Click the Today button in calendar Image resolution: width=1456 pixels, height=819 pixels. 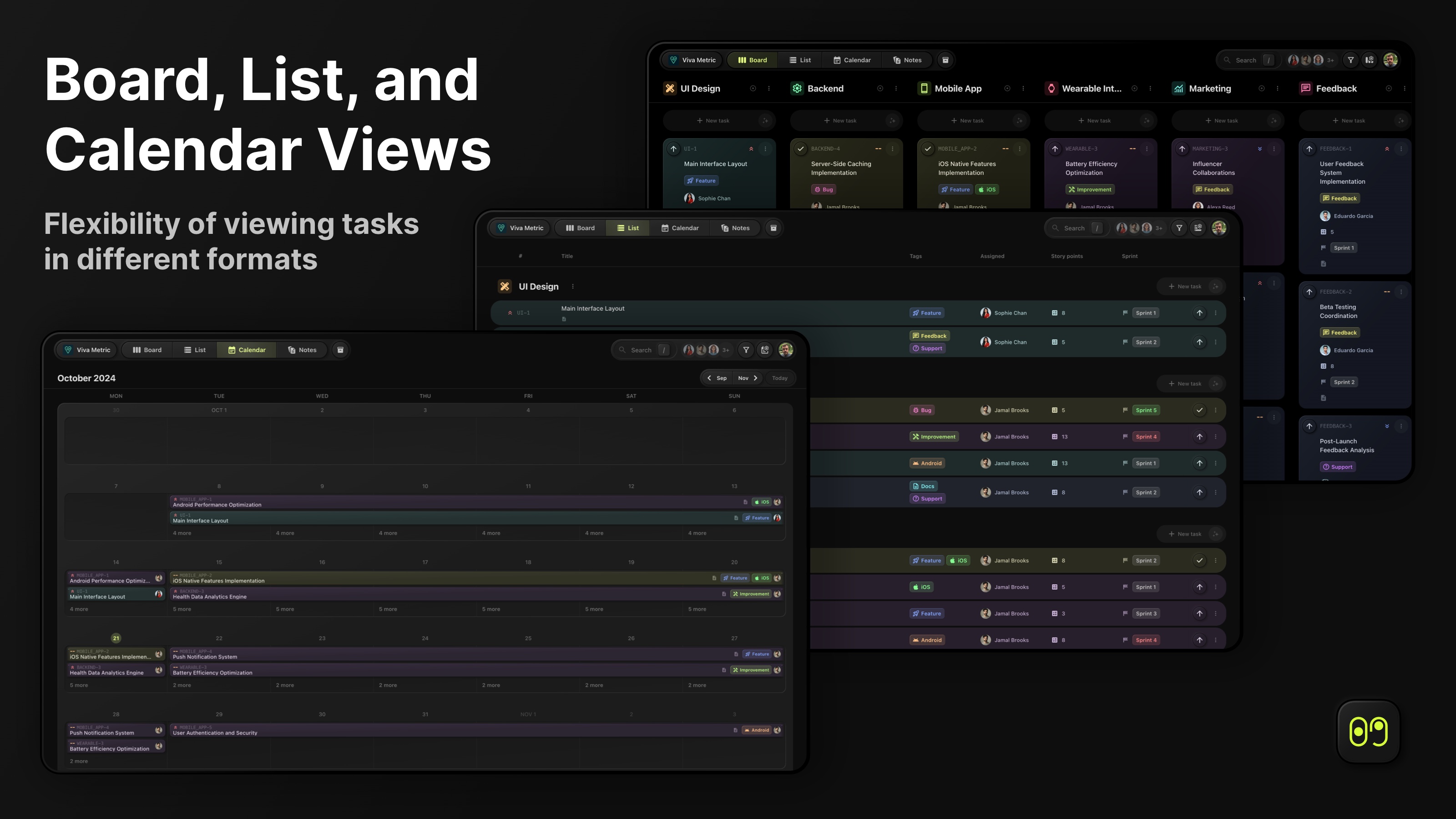779,378
